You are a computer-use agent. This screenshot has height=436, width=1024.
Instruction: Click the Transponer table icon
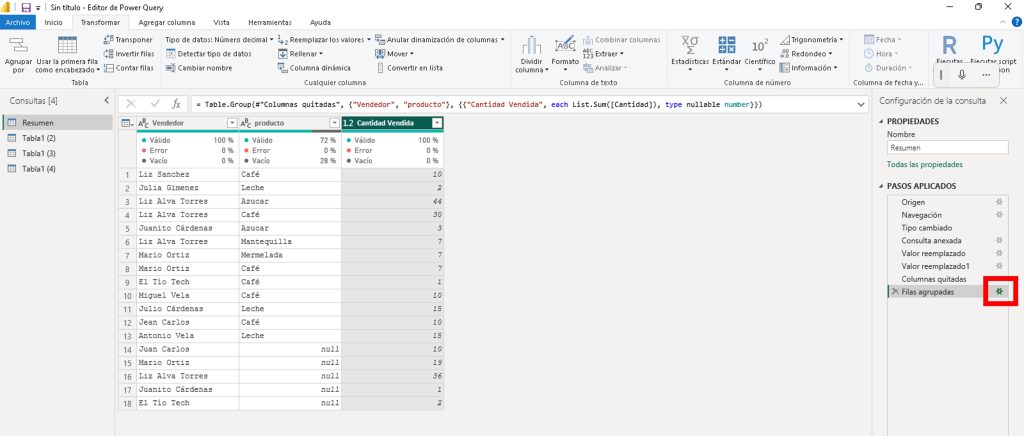tap(109, 40)
